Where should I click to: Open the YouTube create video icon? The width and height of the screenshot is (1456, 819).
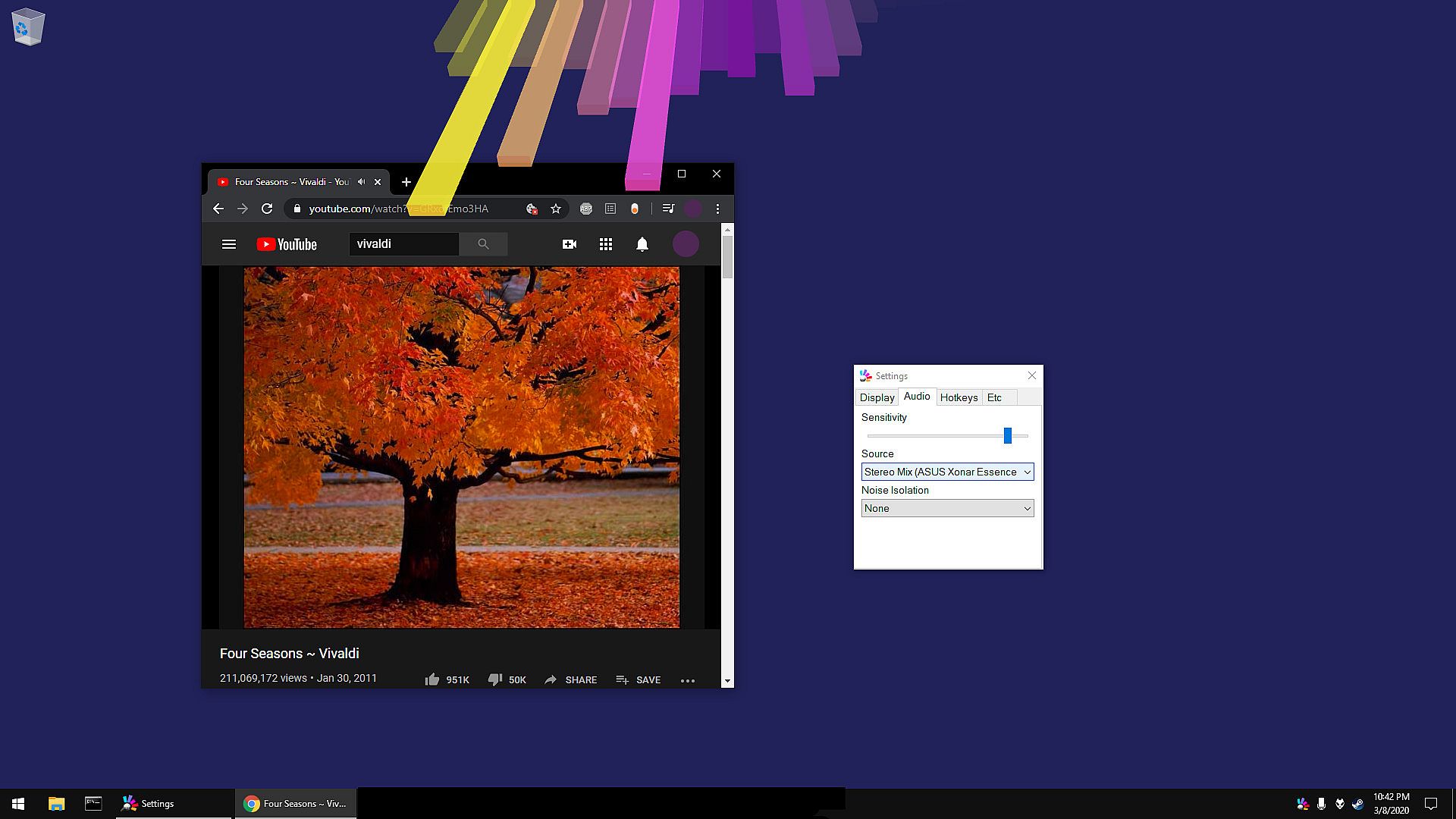[569, 244]
